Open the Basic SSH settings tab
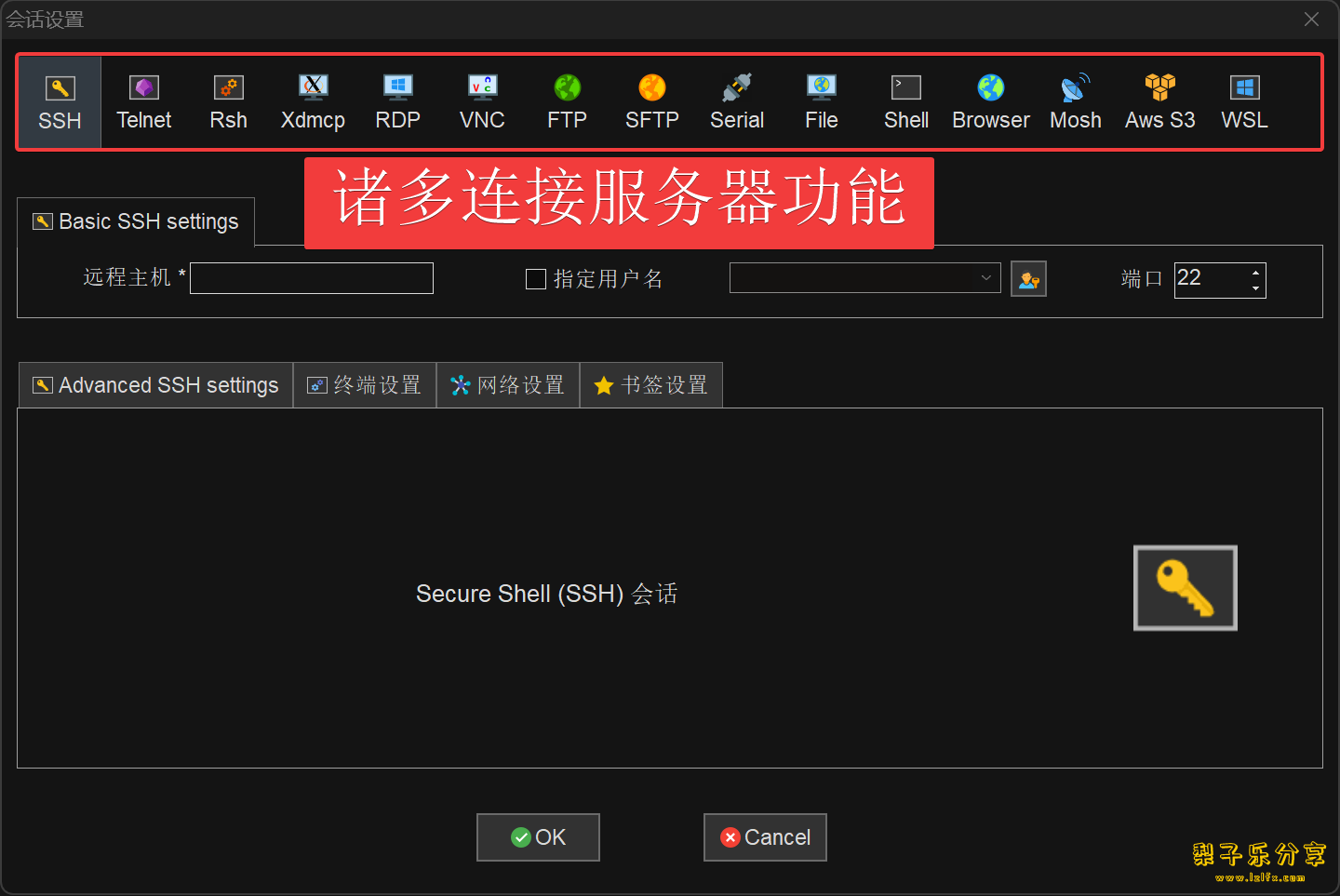 [136, 221]
